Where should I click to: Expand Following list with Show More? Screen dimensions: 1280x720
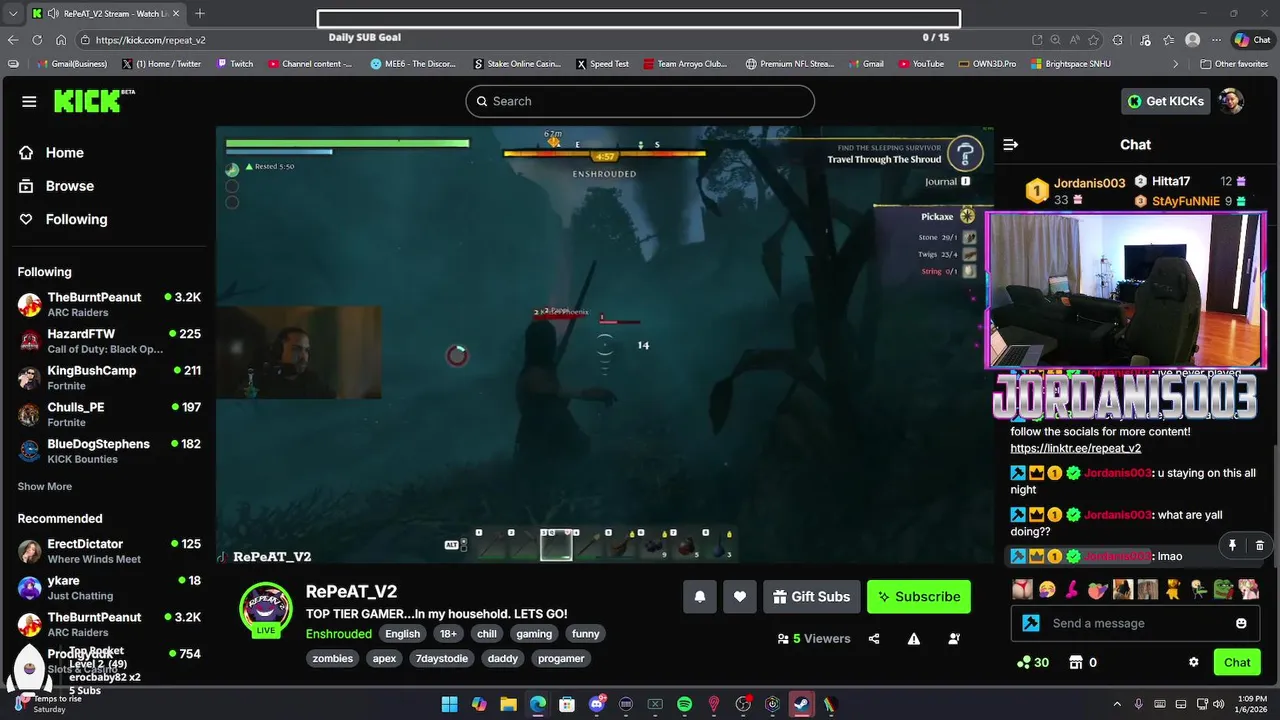[45, 486]
